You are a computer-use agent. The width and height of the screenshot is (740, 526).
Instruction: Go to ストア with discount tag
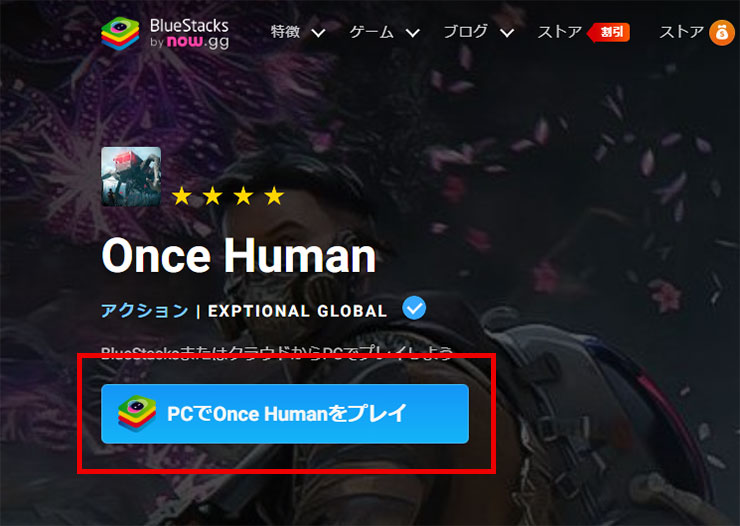560,32
